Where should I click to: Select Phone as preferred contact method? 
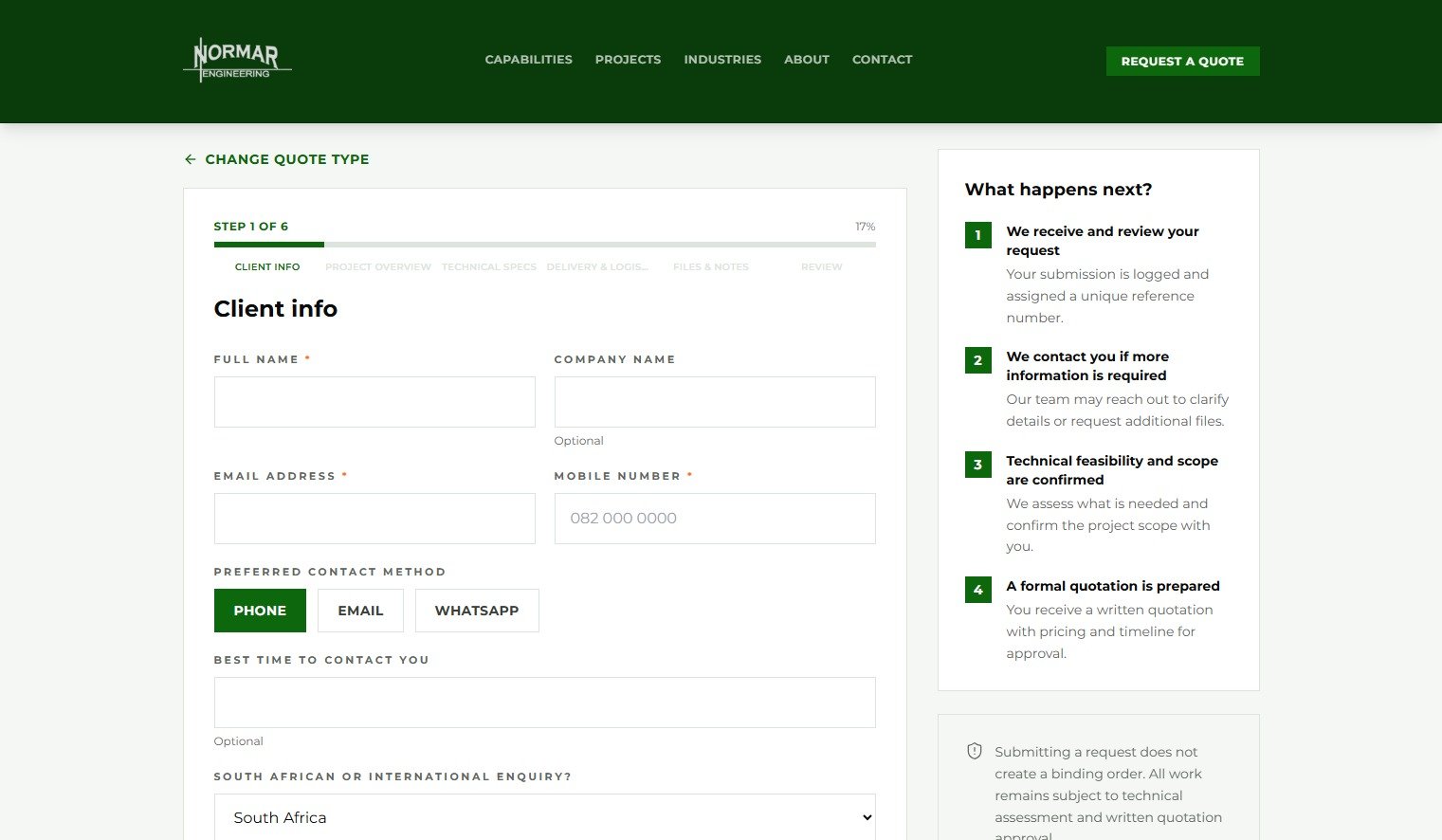(x=260, y=611)
